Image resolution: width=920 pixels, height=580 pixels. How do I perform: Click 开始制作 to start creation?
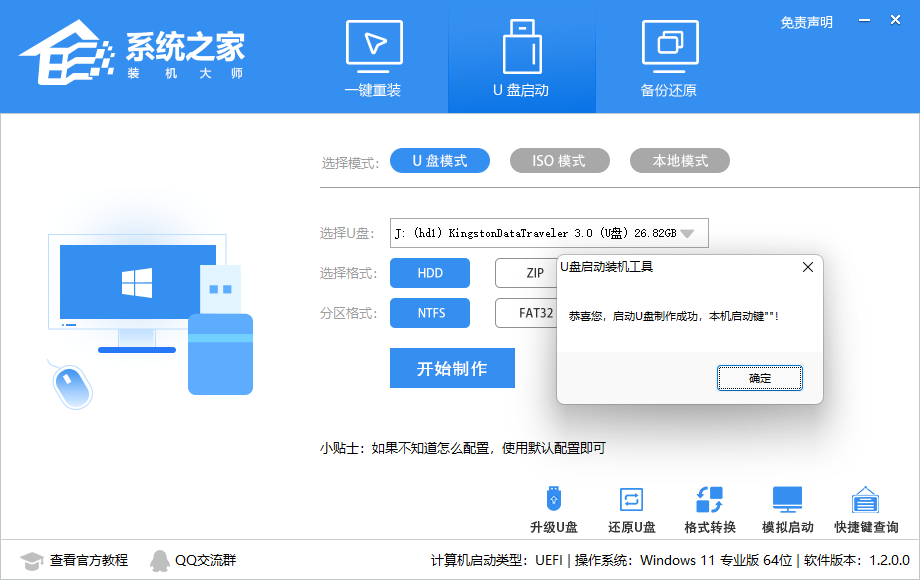pos(452,367)
